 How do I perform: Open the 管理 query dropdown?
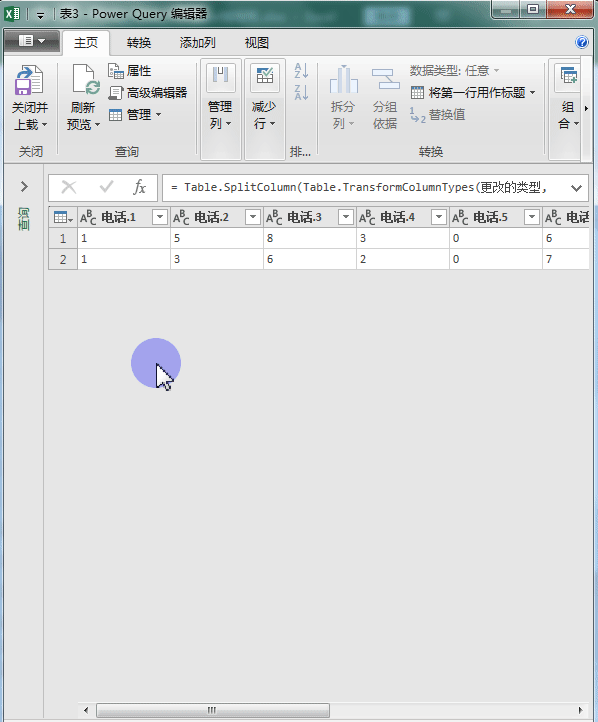[x=135, y=114]
